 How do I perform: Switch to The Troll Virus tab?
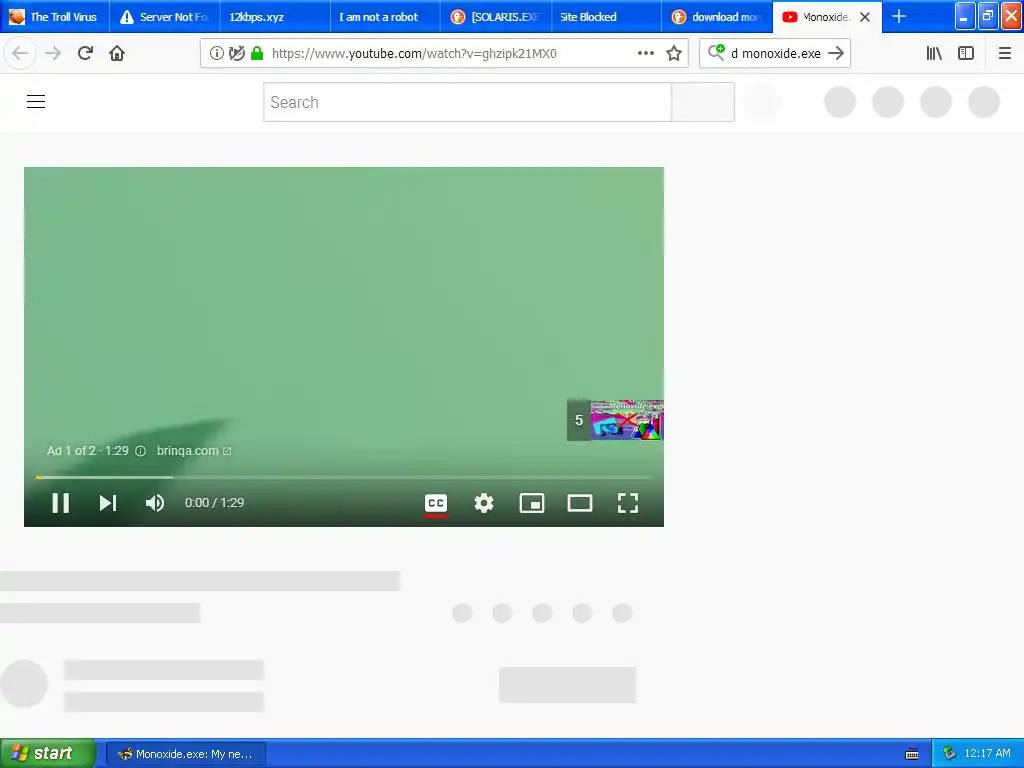point(55,17)
